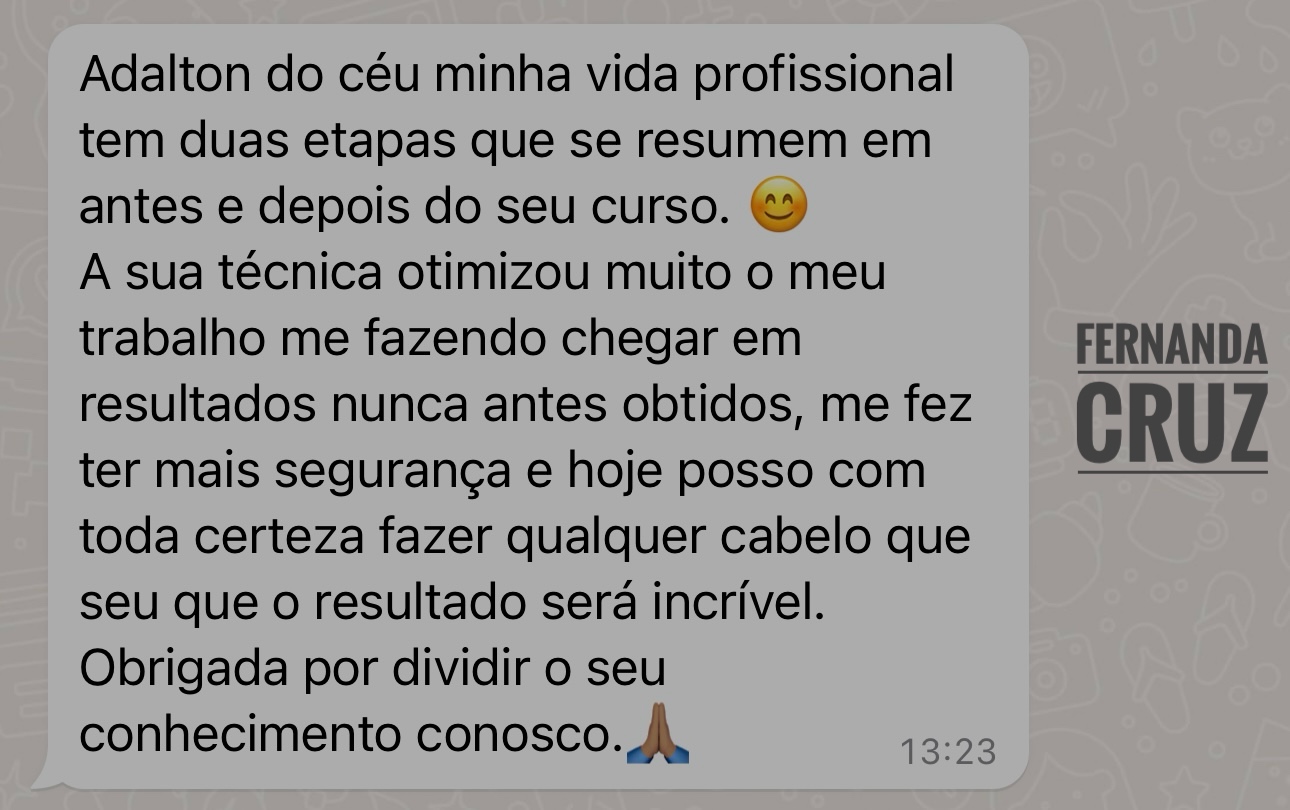This screenshot has height=810, width=1290.
Task: Click the chat wallpaper below the logo
Action: (x=1172, y=620)
